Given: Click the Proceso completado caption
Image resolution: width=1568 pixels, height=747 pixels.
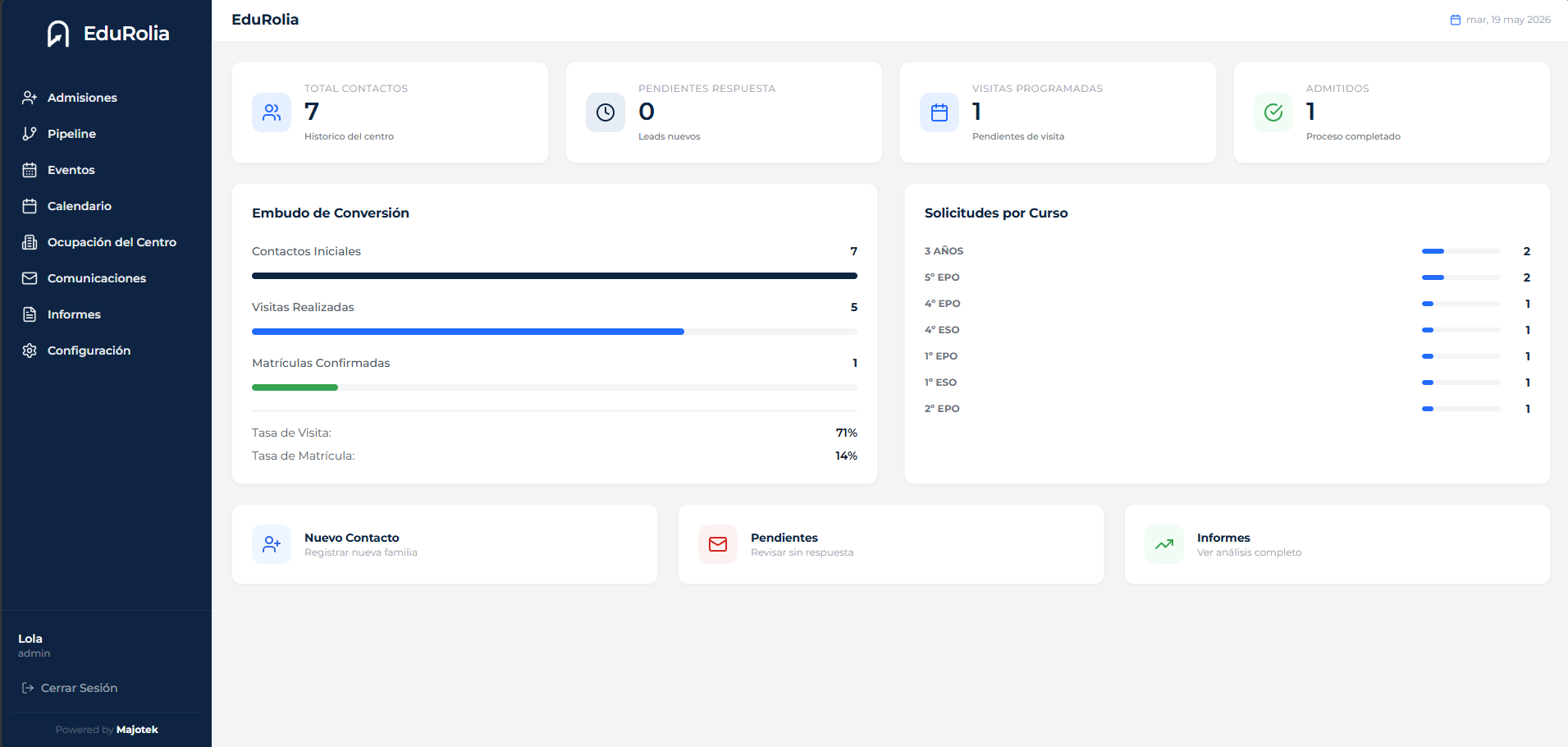Looking at the screenshot, I should [1353, 136].
